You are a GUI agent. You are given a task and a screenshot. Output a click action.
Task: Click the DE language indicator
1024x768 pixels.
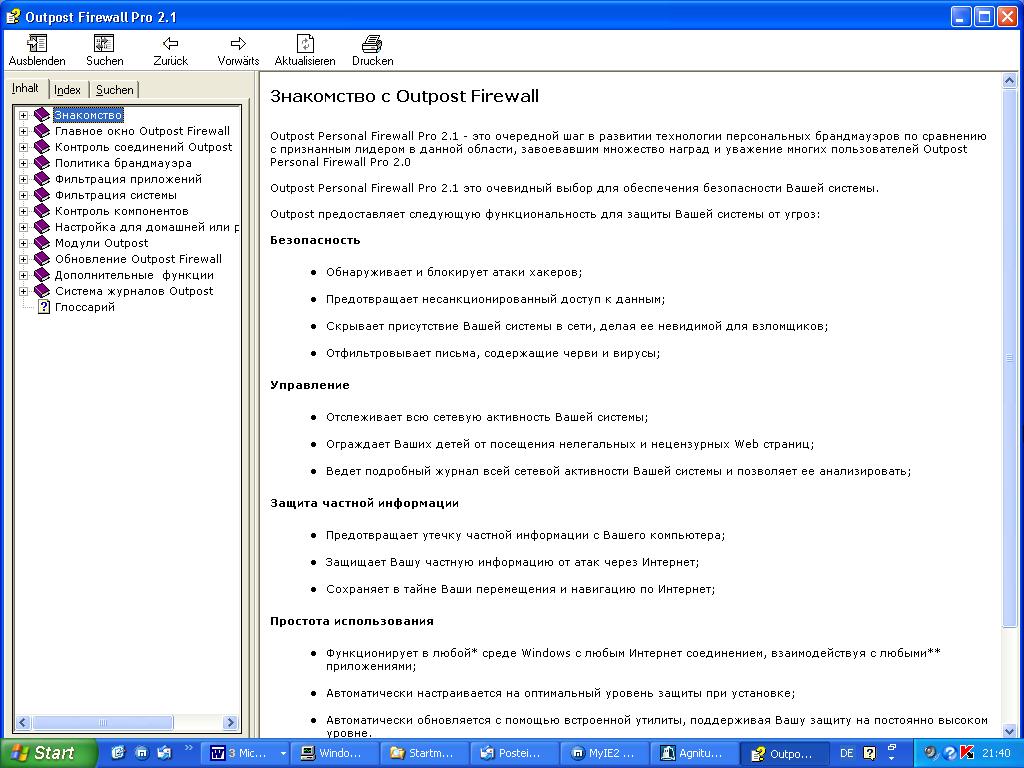pos(846,753)
